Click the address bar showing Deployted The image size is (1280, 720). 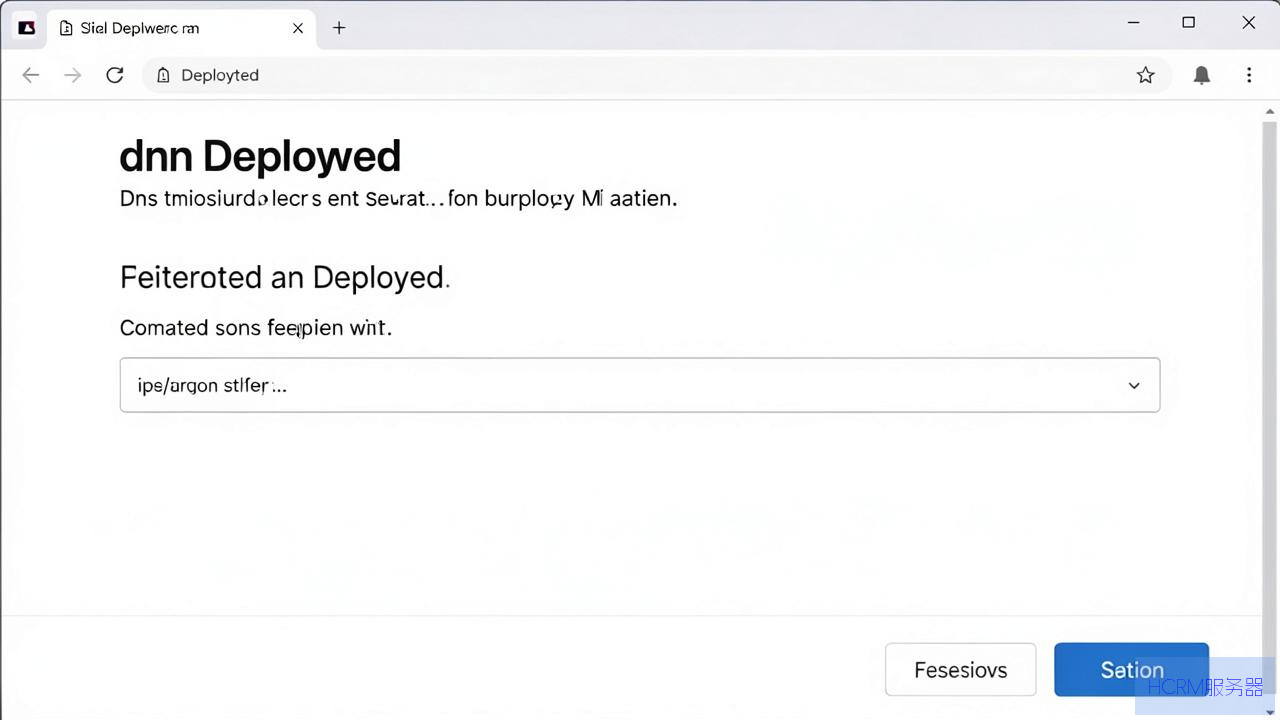(x=655, y=75)
